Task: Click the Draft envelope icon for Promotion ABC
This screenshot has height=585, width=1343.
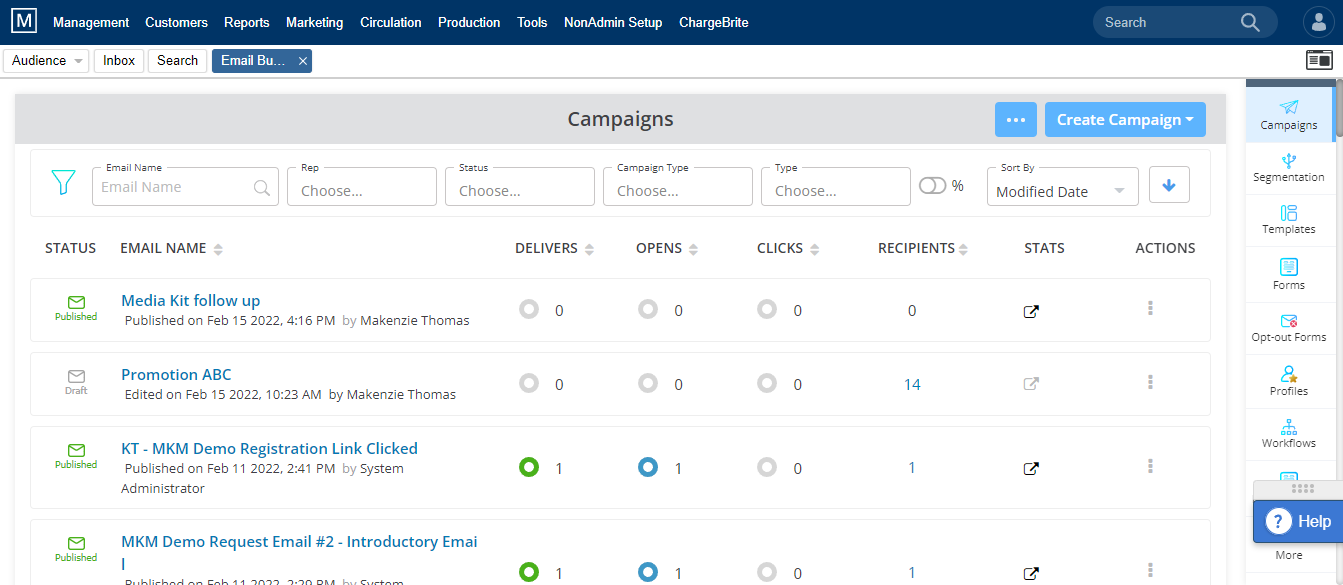Action: click(76, 376)
